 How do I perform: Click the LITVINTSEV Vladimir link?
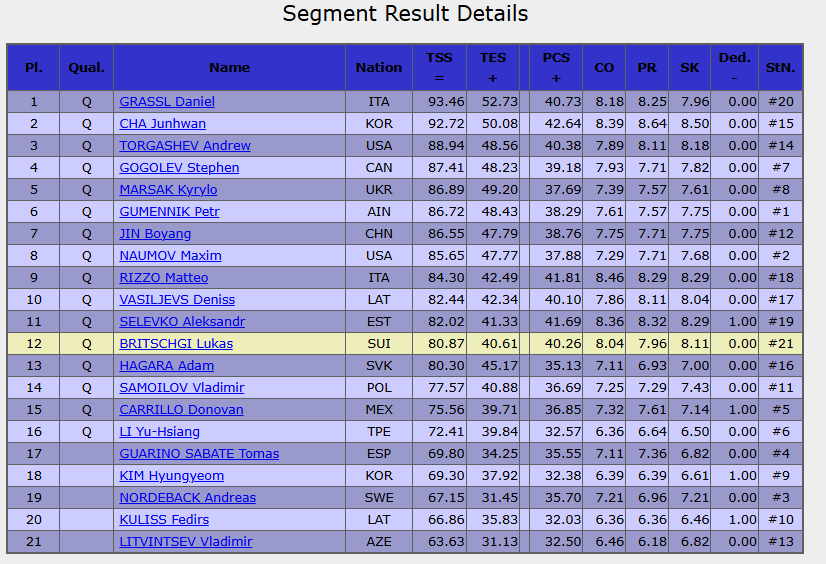185,542
